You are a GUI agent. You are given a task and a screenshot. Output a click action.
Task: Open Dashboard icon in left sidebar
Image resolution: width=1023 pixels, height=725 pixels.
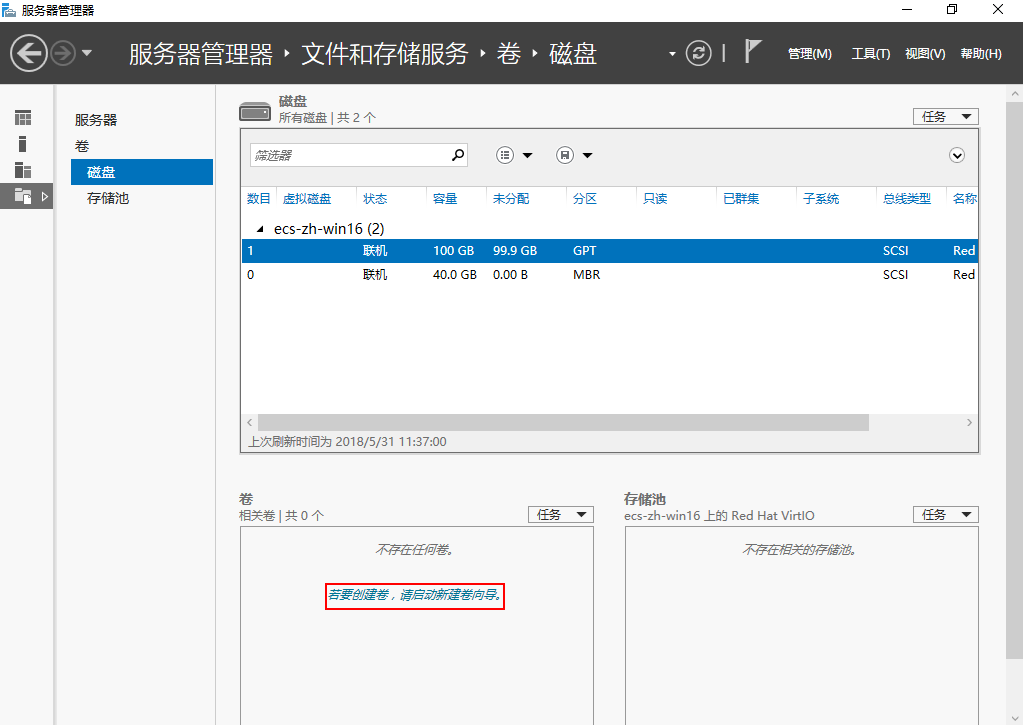(22, 118)
